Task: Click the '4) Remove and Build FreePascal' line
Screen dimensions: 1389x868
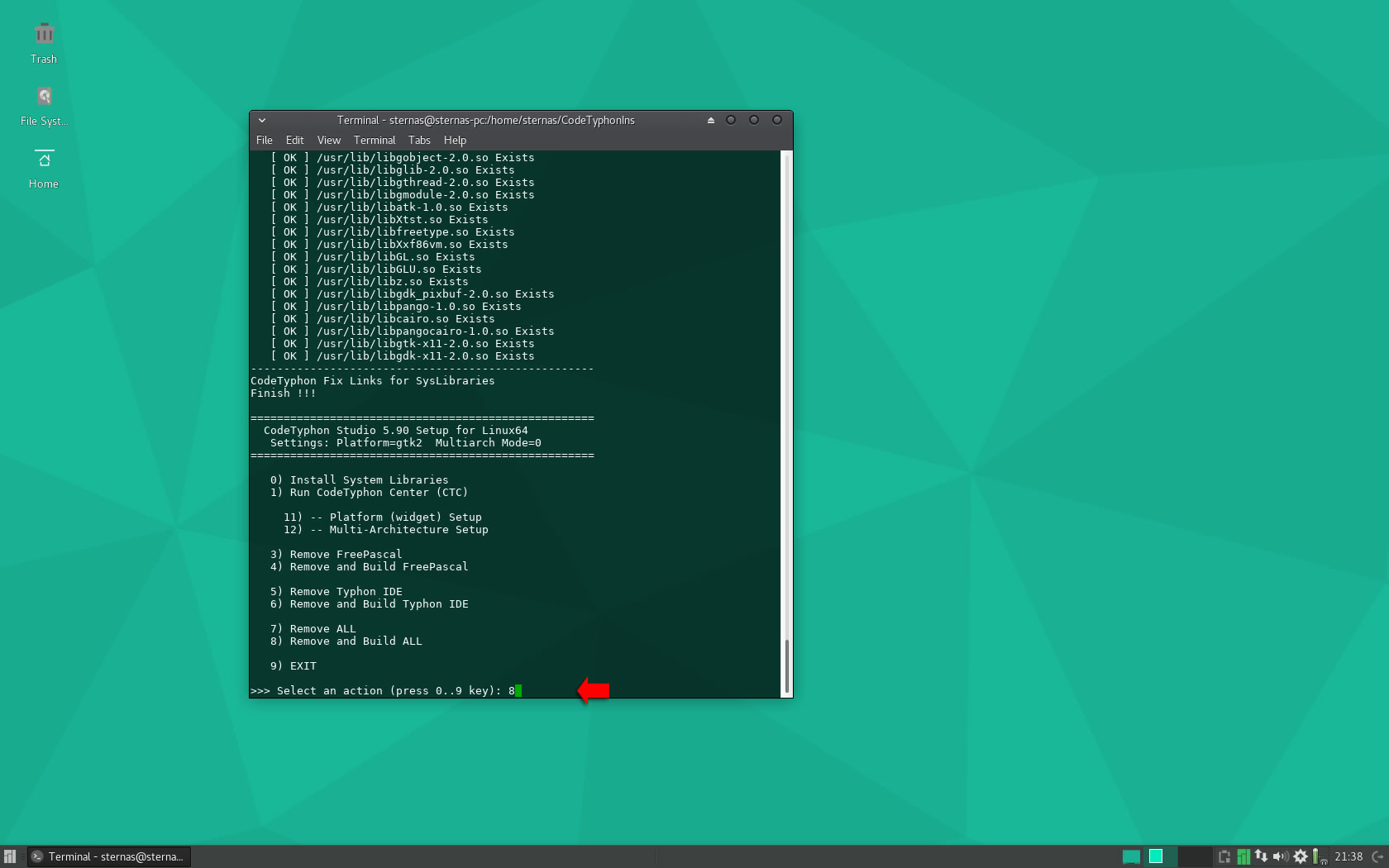Action: pos(370,567)
